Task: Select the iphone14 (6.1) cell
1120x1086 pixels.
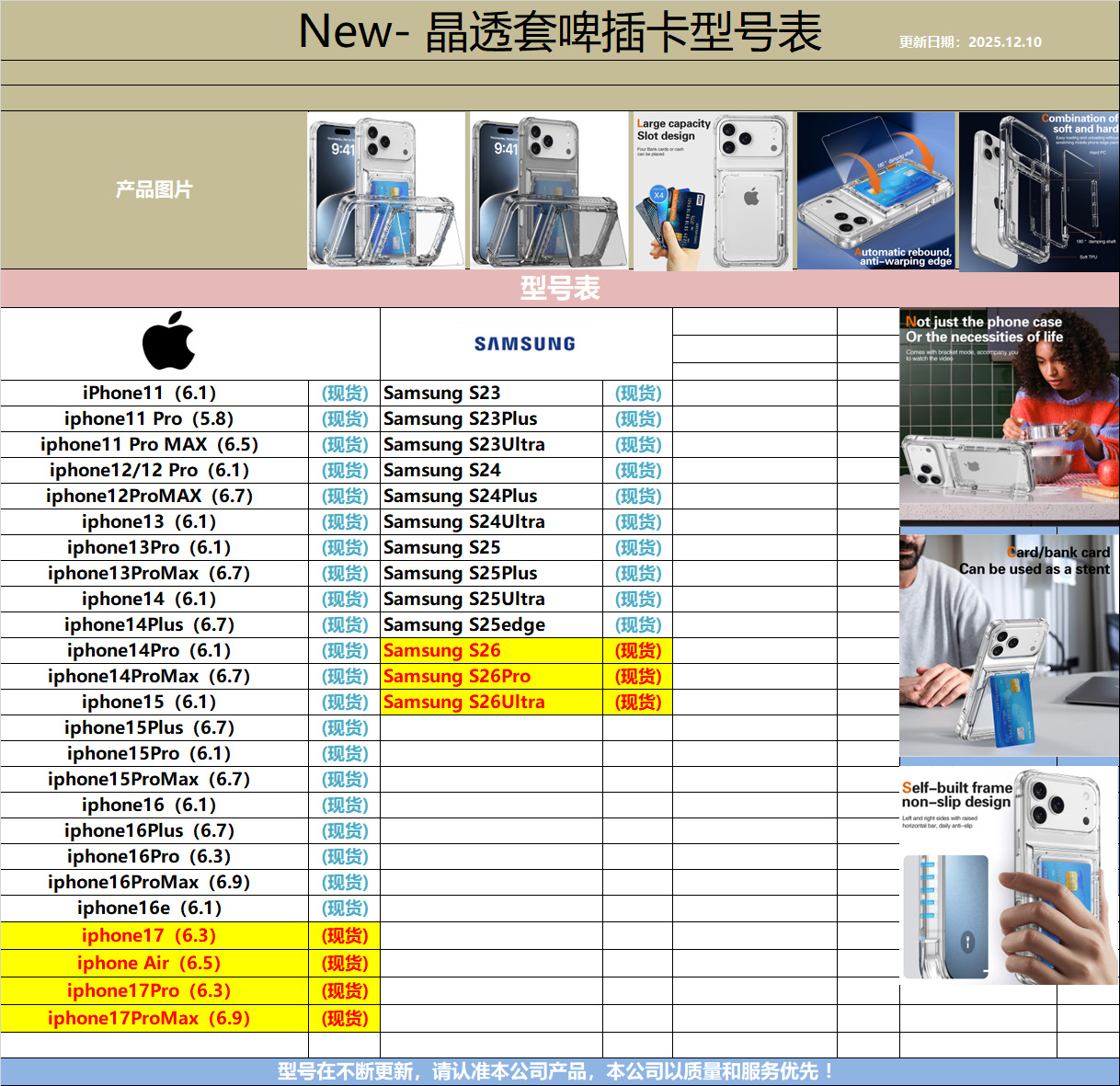Action: pyautogui.click(x=154, y=599)
